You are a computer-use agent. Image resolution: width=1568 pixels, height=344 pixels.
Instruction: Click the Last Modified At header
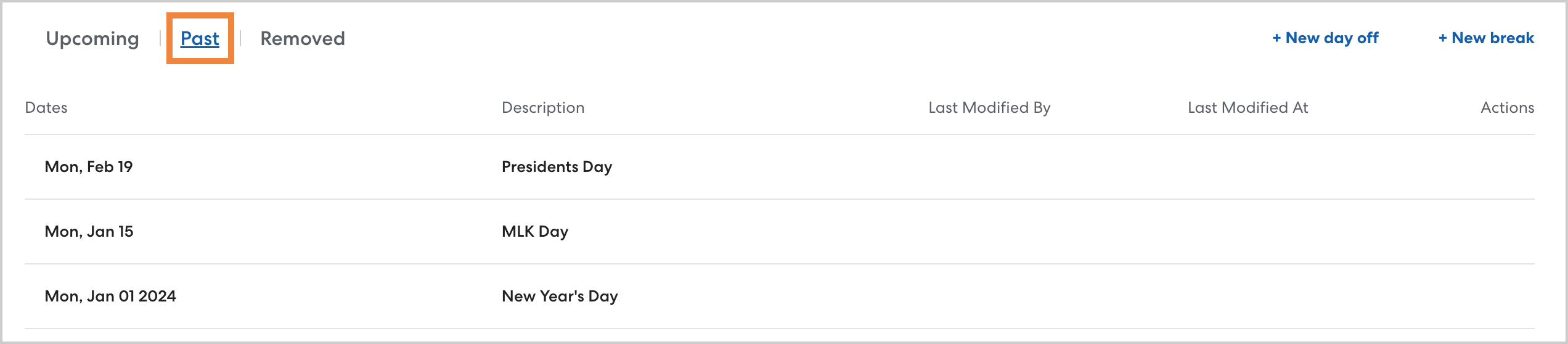(x=1247, y=108)
